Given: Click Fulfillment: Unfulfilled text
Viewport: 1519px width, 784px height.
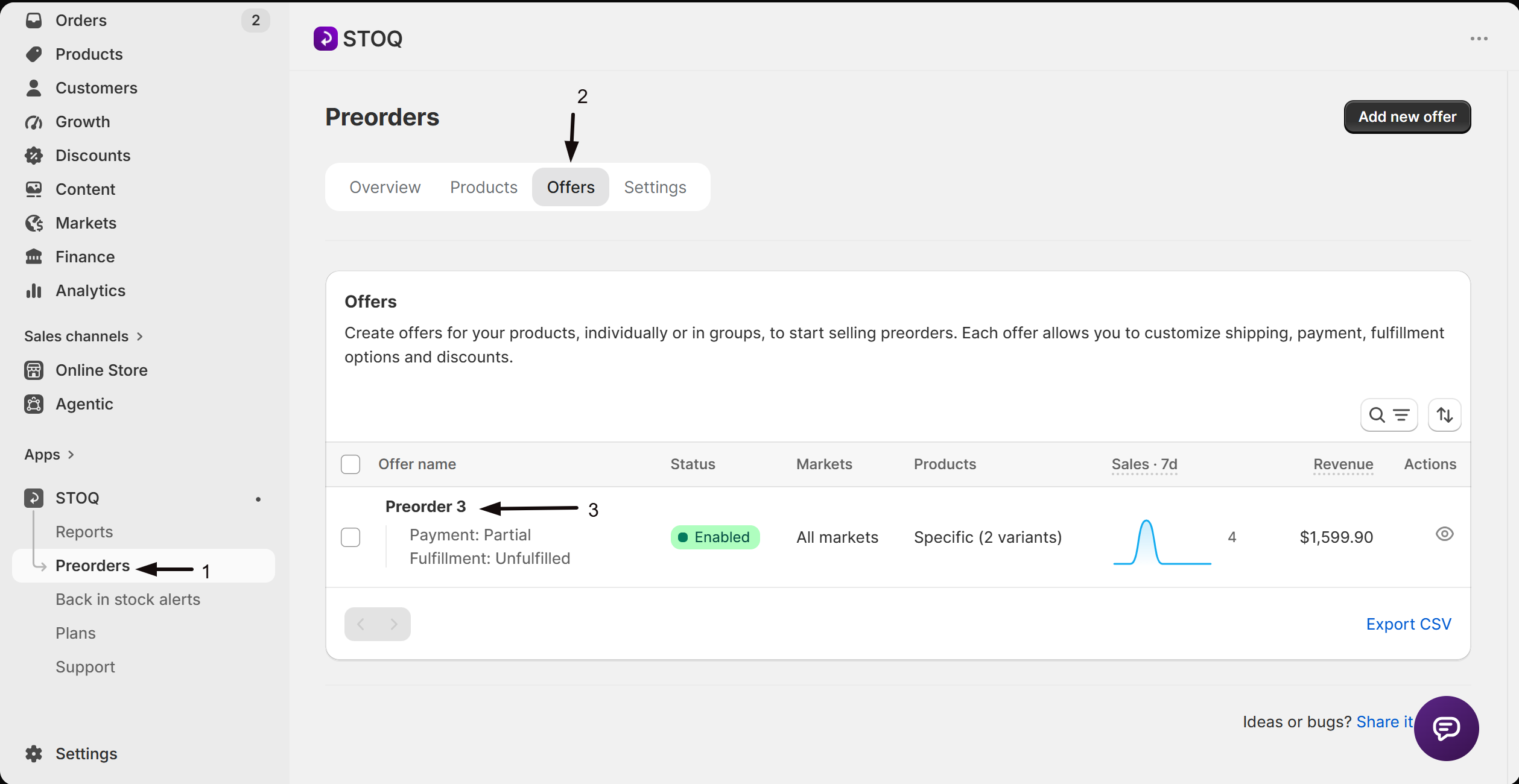Looking at the screenshot, I should point(490,558).
